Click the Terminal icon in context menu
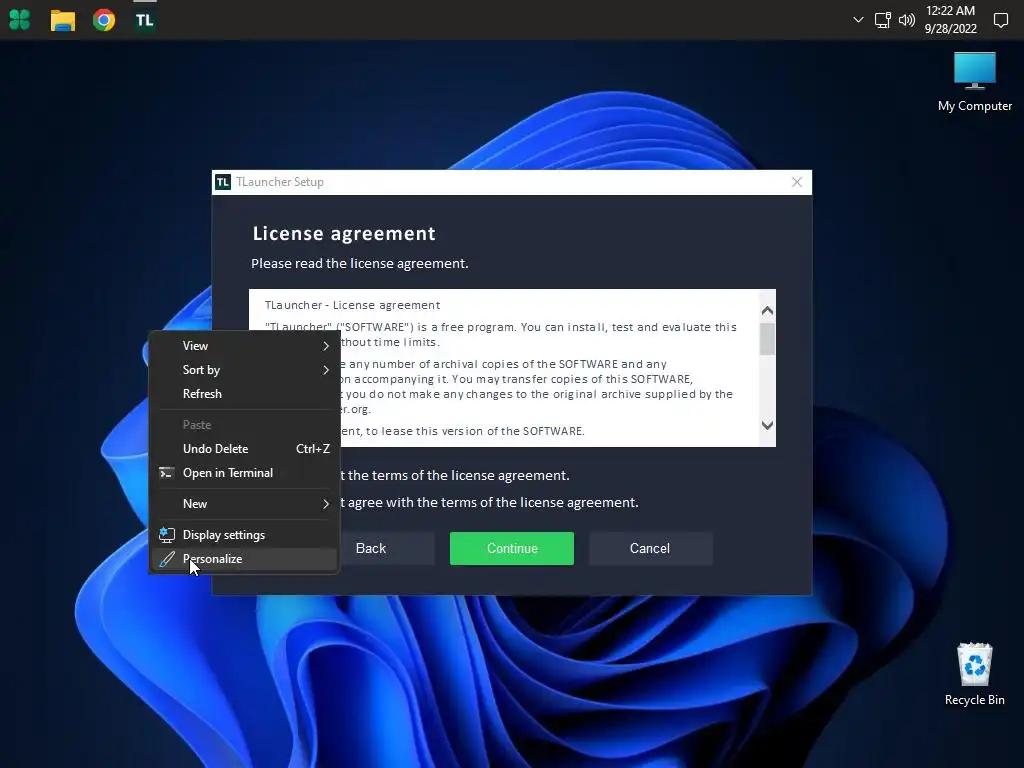The width and height of the screenshot is (1024, 768). 167,473
